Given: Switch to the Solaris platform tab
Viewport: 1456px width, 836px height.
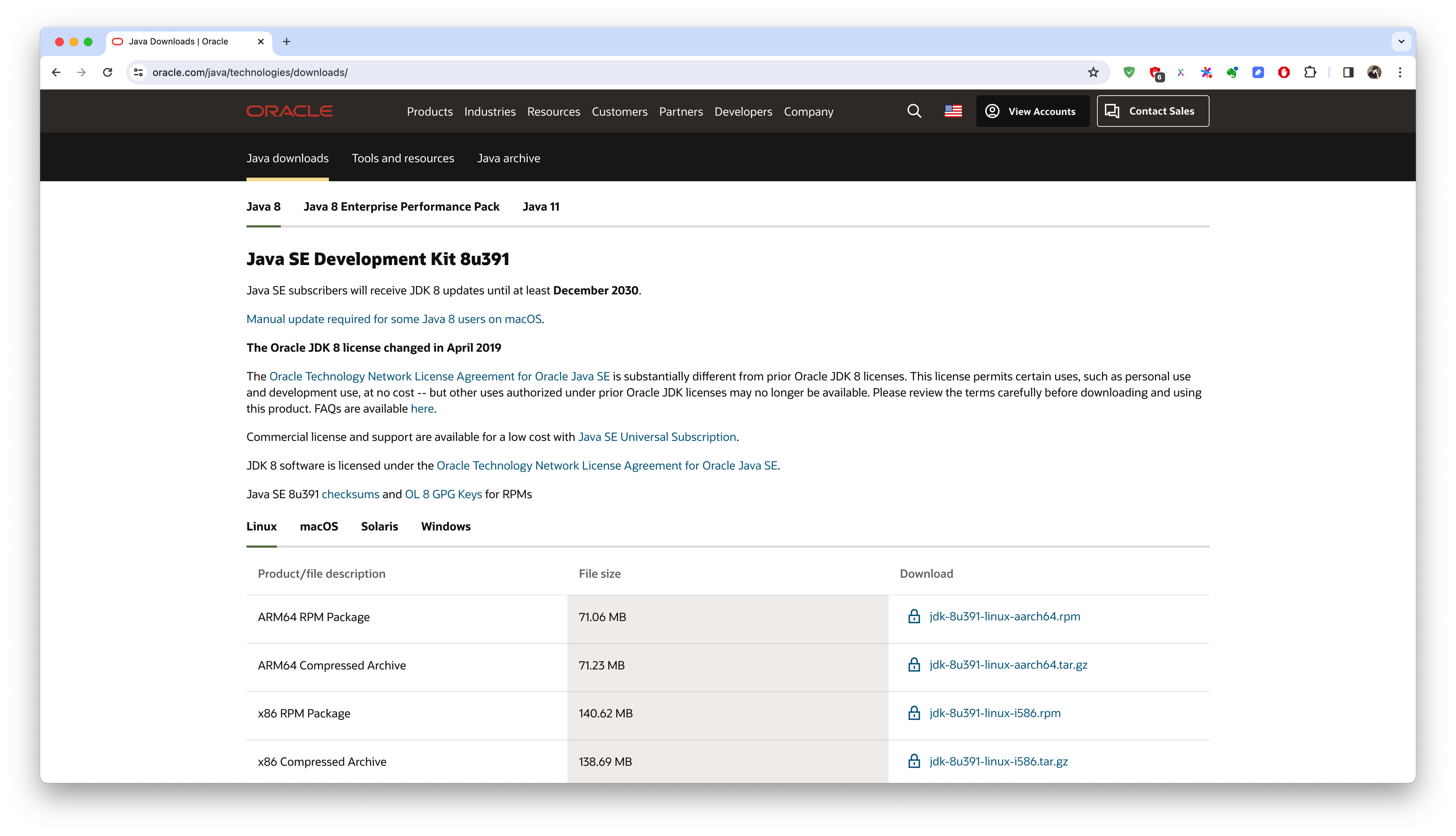Looking at the screenshot, I should (x=379, y=526).
